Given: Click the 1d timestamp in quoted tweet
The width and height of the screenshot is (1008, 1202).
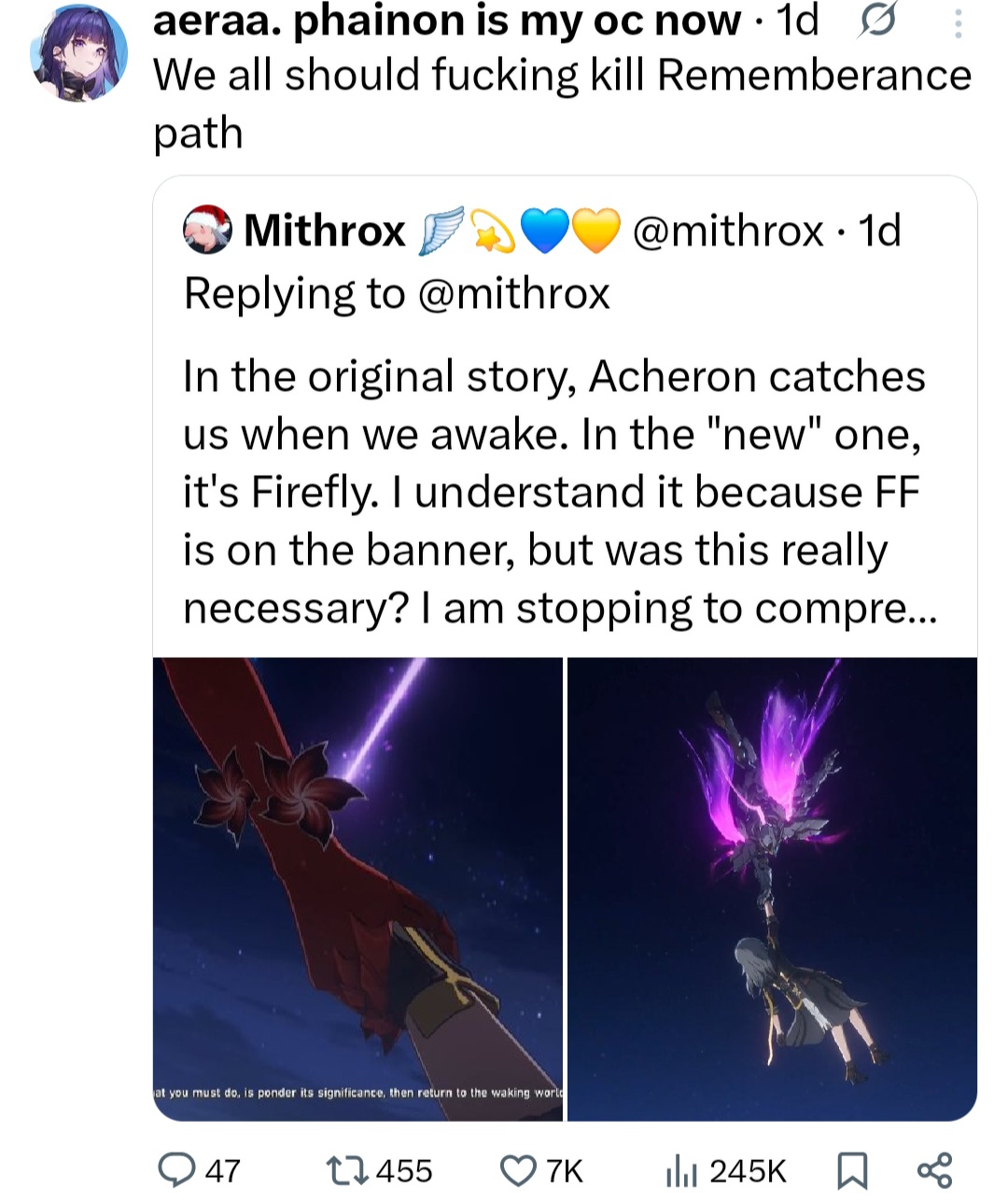Looking at the screenshot, I should point(879,231).
